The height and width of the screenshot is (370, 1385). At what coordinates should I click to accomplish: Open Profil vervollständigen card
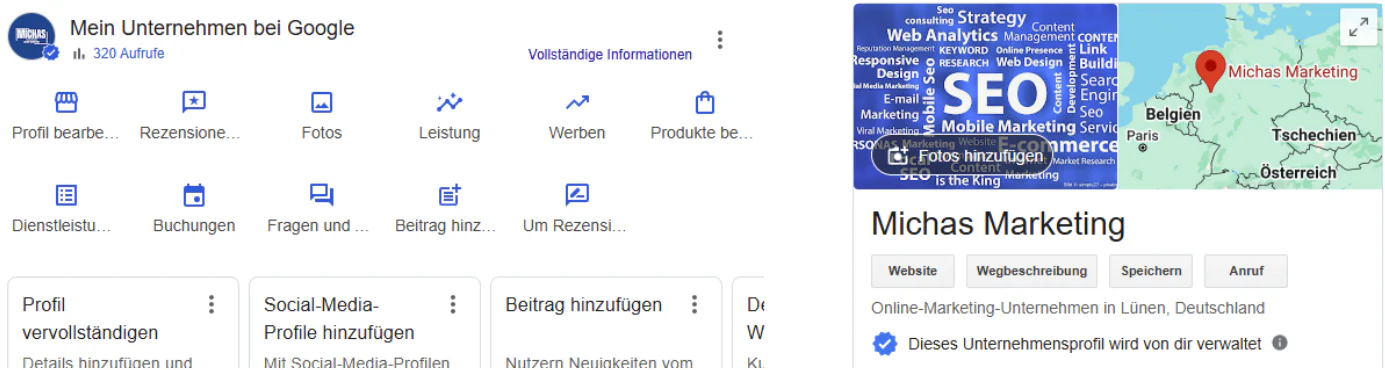pyautogui.click(x=123, y=323)
